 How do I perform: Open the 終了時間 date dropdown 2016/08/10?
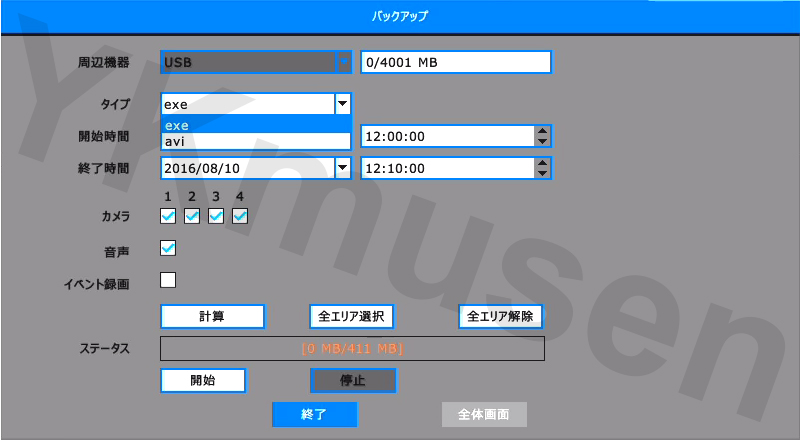click(x=256, y=168)
